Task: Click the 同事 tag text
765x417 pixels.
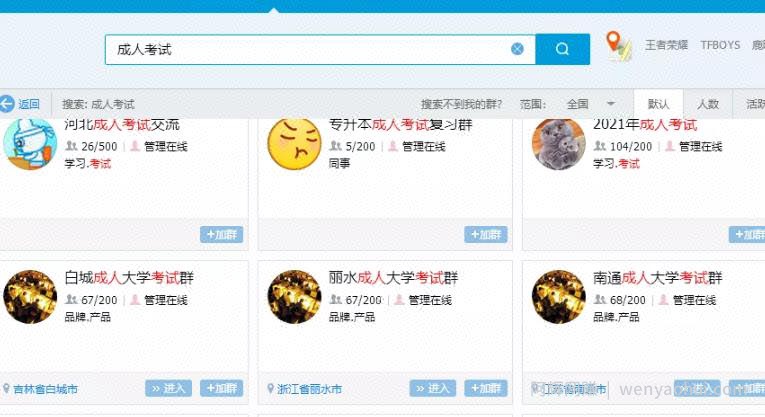Action: coord(339,163)
